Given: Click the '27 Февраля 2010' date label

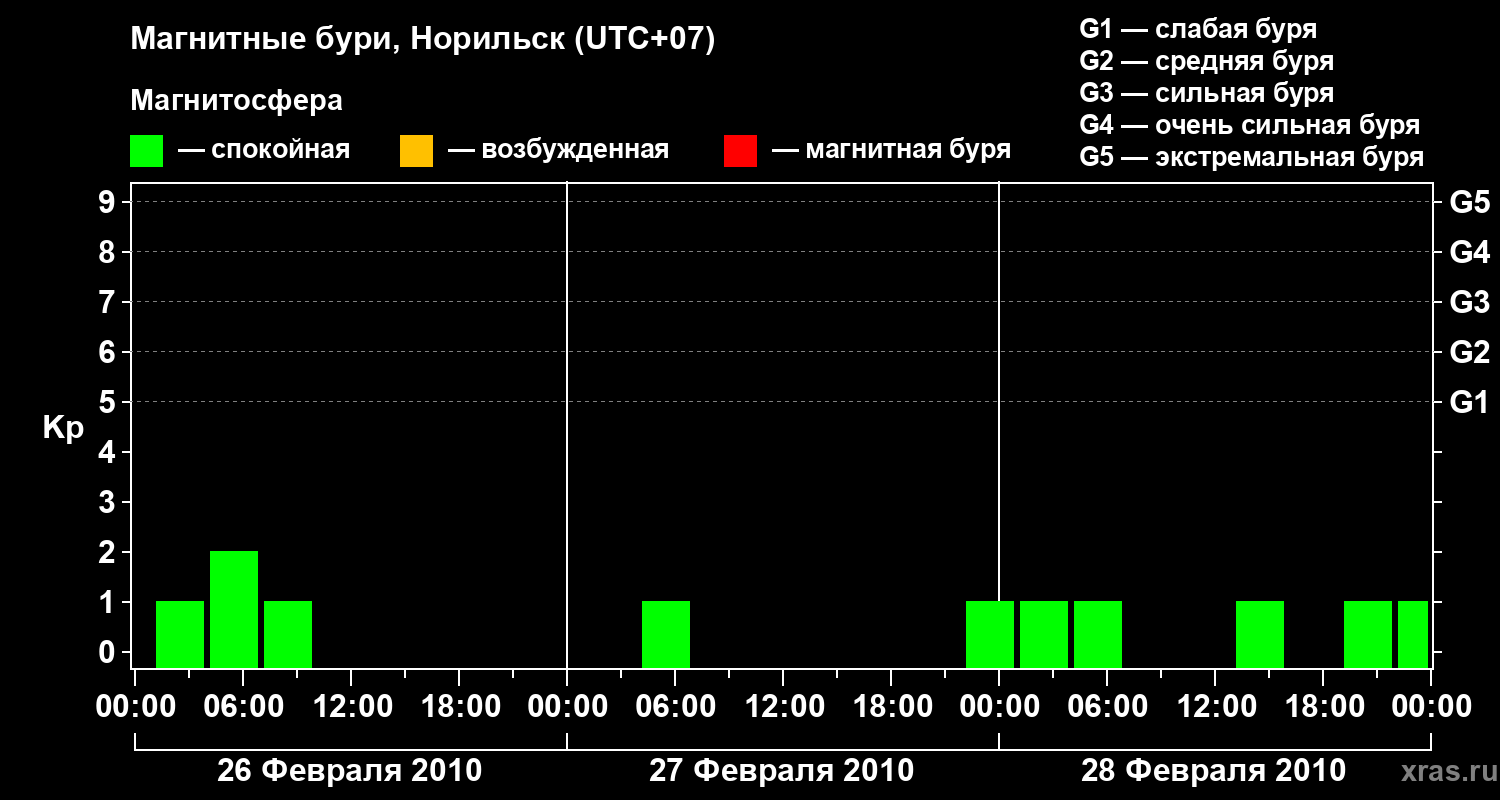Looking at the screenshot, I should pos(782,771).
